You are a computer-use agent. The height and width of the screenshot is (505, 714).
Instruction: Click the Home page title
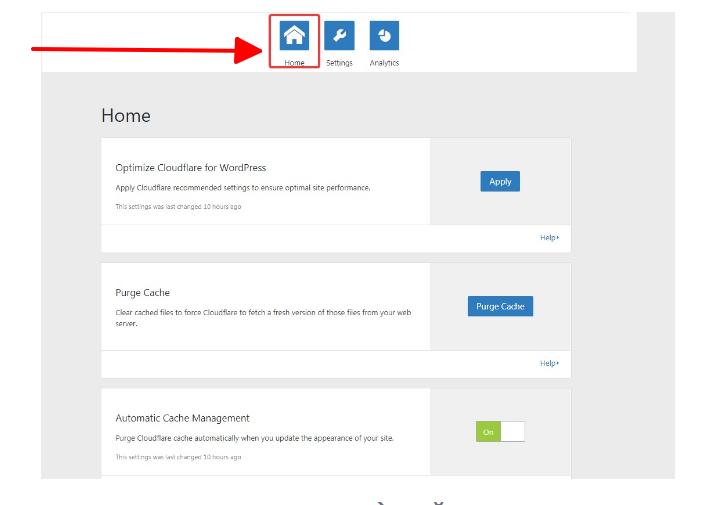[x=126, y=116]
